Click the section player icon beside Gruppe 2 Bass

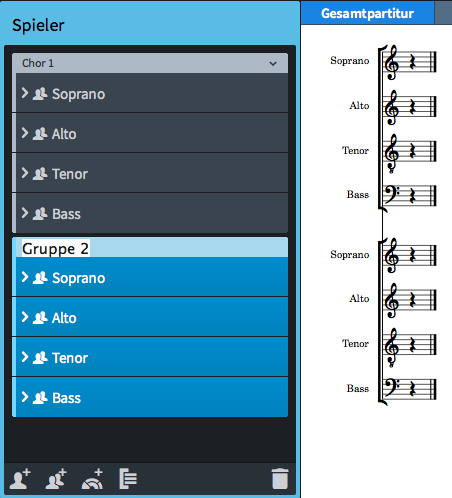pos(40,398)
